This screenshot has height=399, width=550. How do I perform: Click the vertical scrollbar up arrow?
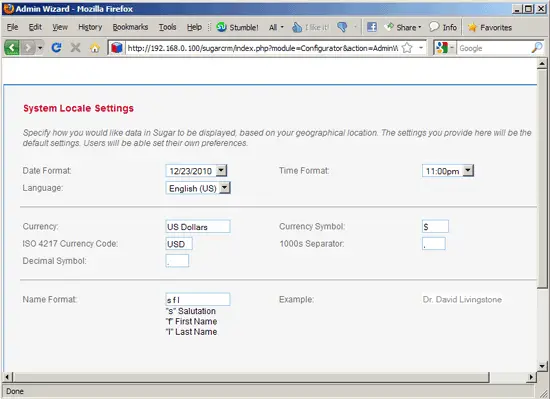tap(542, 64)
